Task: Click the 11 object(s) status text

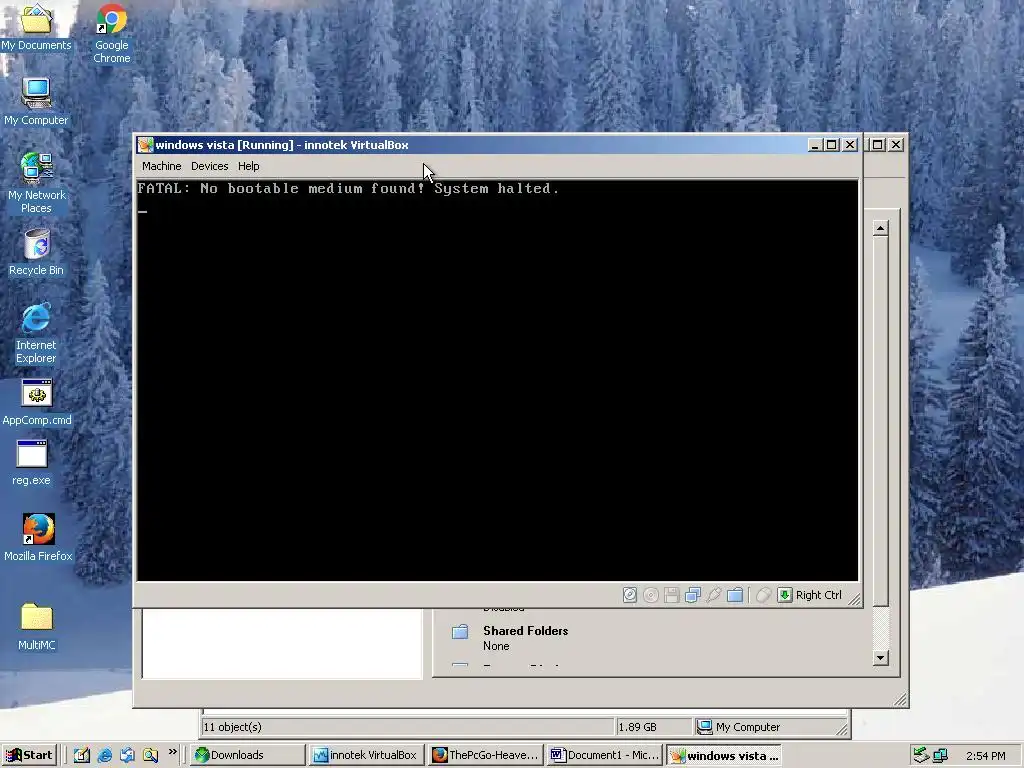Action: (x=232, y=727)
